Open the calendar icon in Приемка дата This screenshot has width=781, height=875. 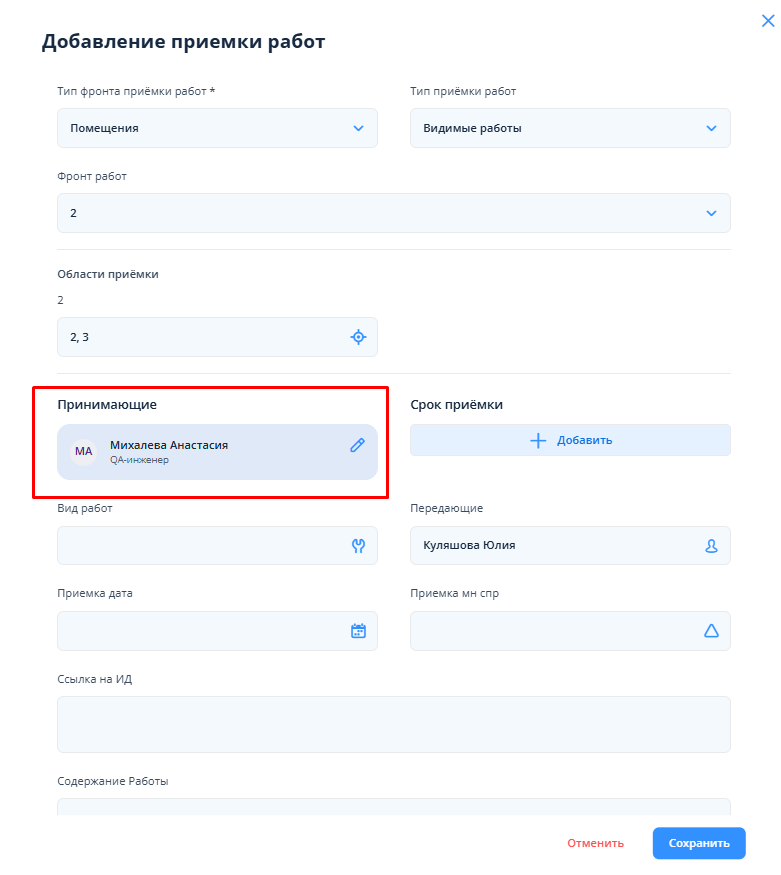coord(358,631)
